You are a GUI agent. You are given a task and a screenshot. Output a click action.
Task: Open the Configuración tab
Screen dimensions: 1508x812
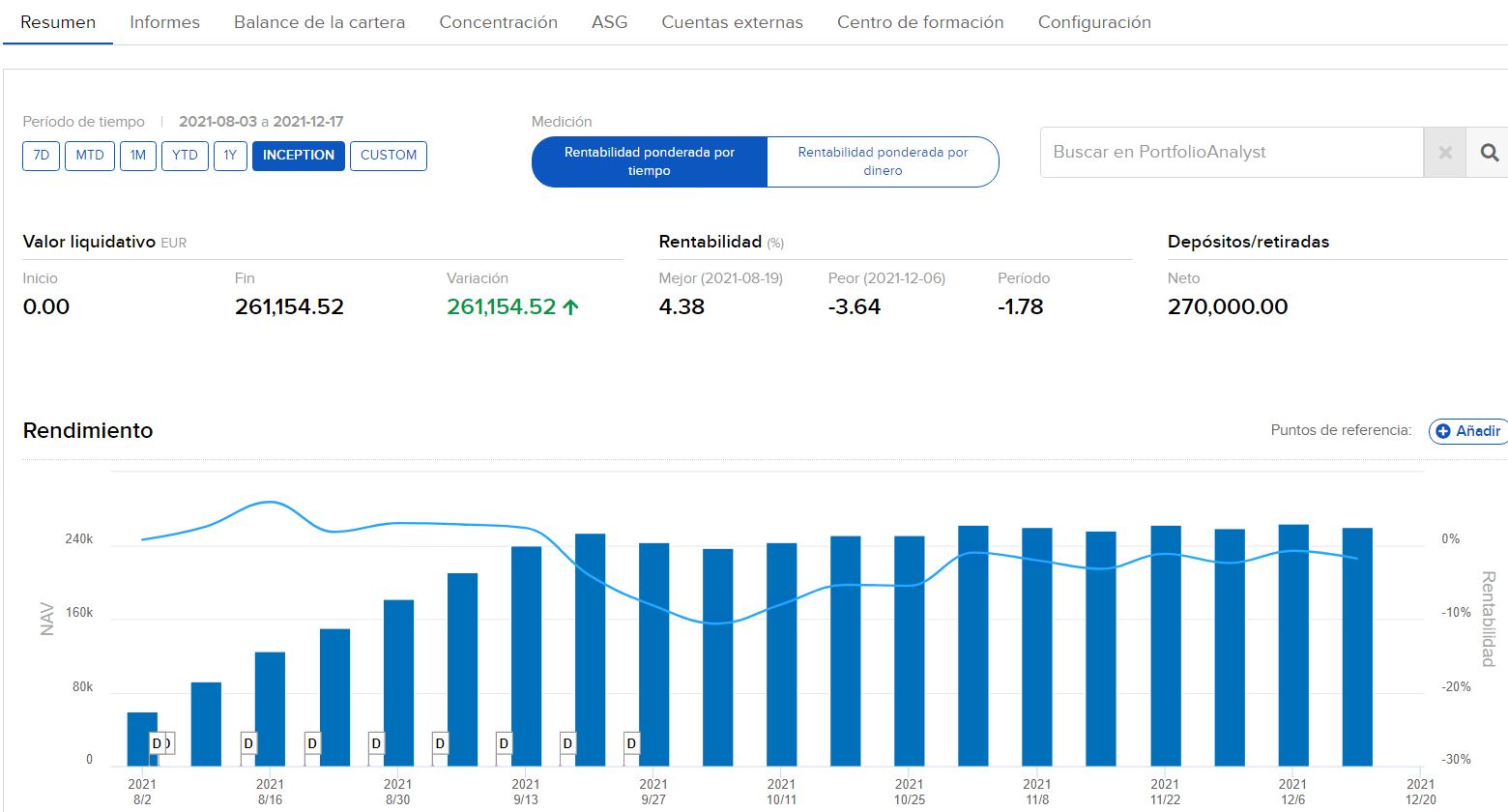1094,22
